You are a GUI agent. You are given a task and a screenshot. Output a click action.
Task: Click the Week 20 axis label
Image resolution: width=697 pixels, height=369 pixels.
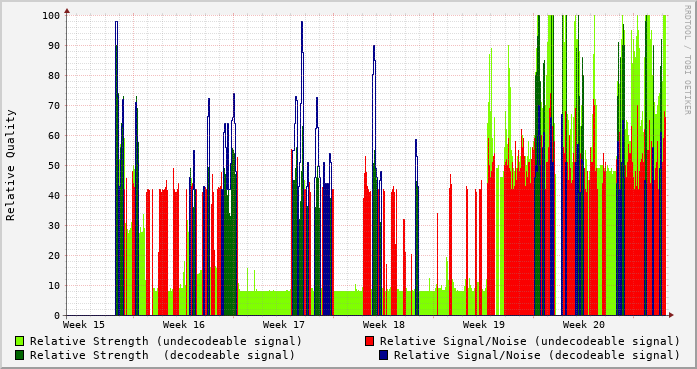click(584, 325)
